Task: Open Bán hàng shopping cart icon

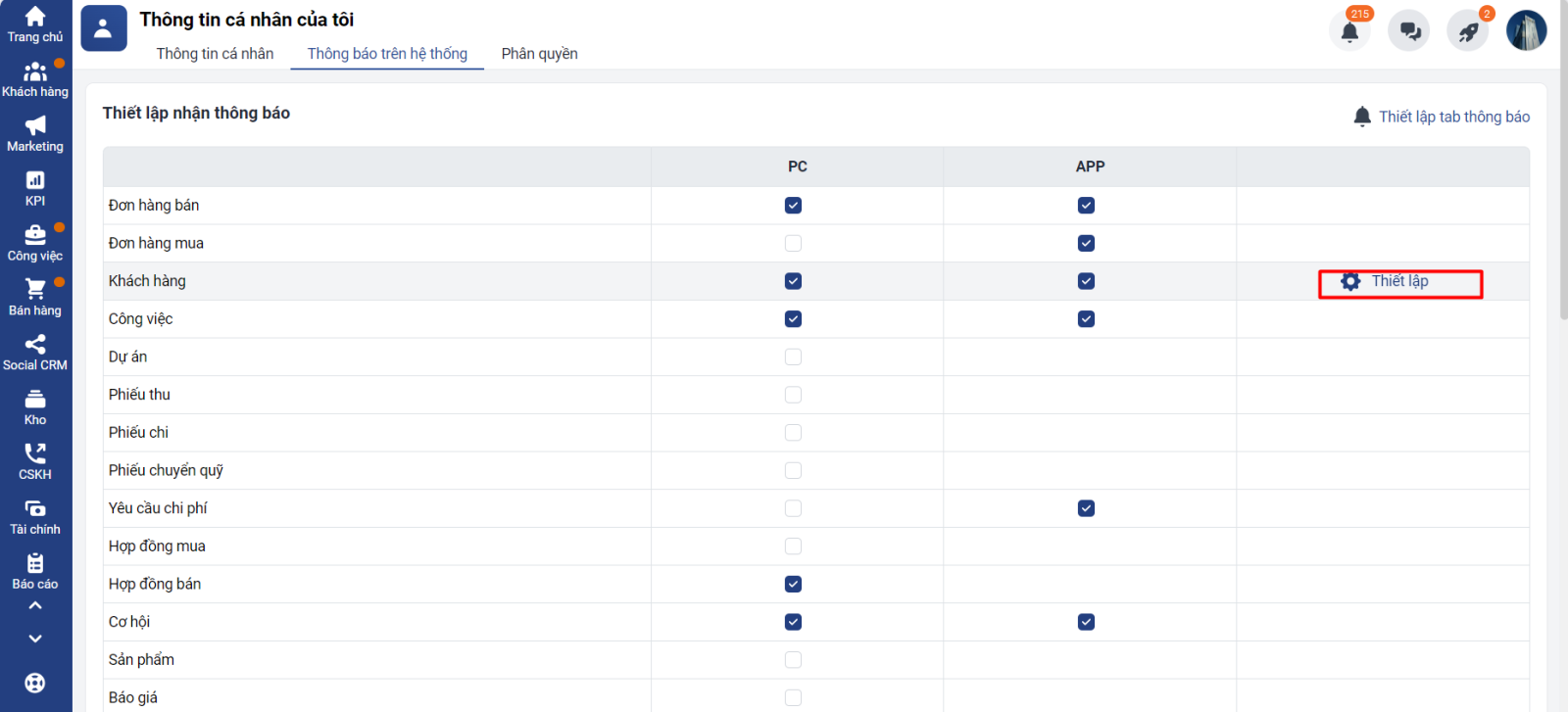Action: coord(35,290)
